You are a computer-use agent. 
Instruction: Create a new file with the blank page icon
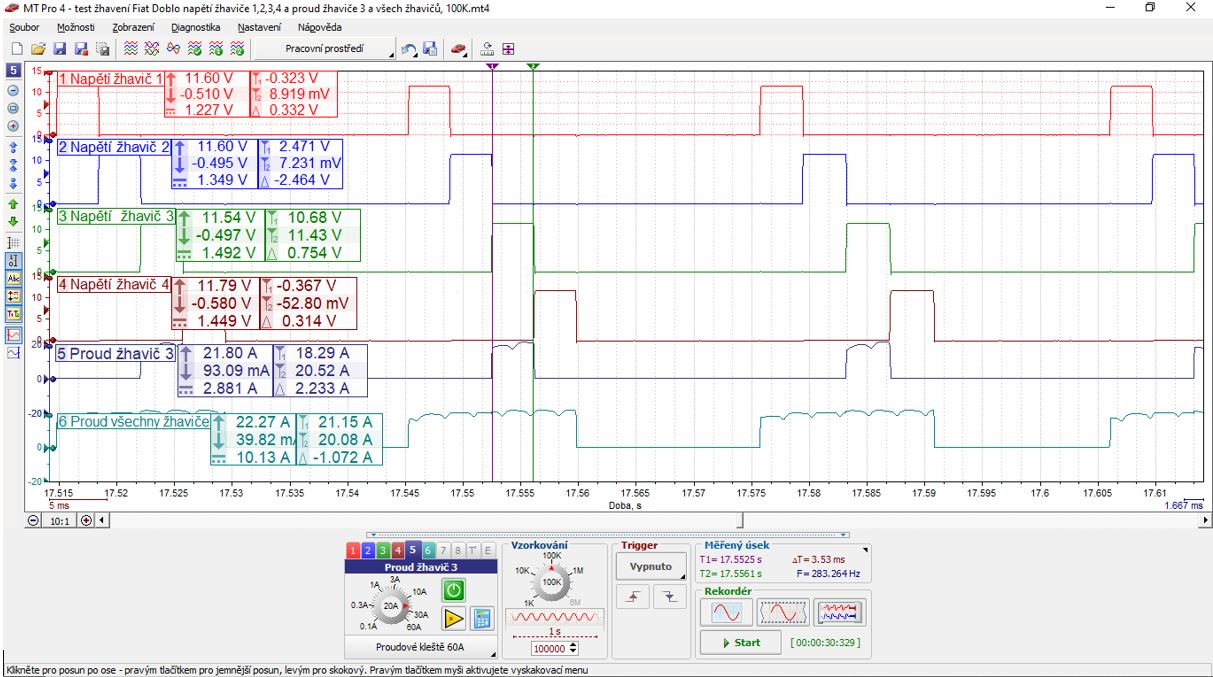point(16,49)
